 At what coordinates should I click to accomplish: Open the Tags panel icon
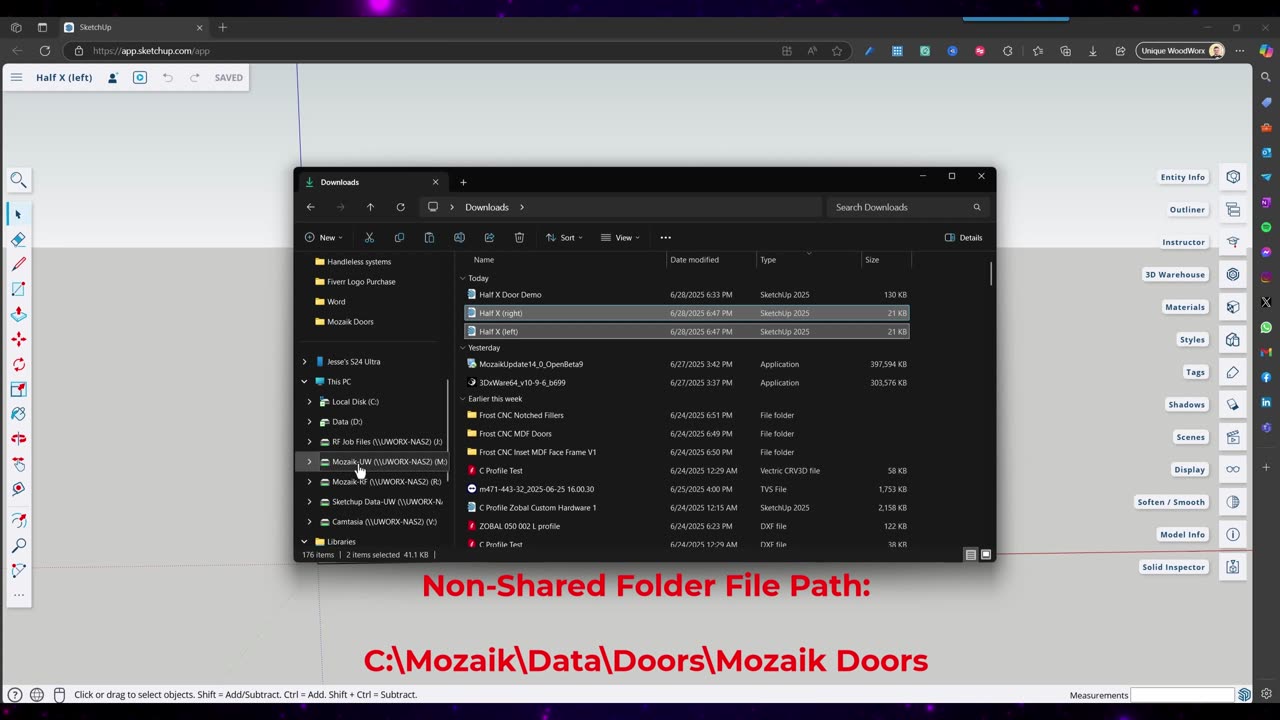(1233, 372)
